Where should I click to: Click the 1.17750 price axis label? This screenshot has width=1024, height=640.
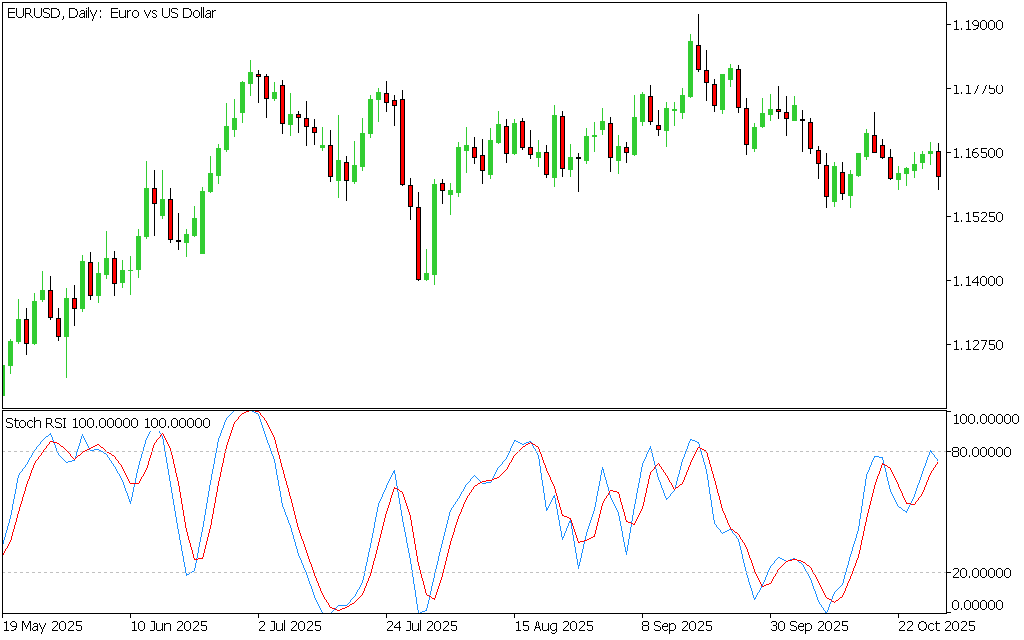pos(979,89)
